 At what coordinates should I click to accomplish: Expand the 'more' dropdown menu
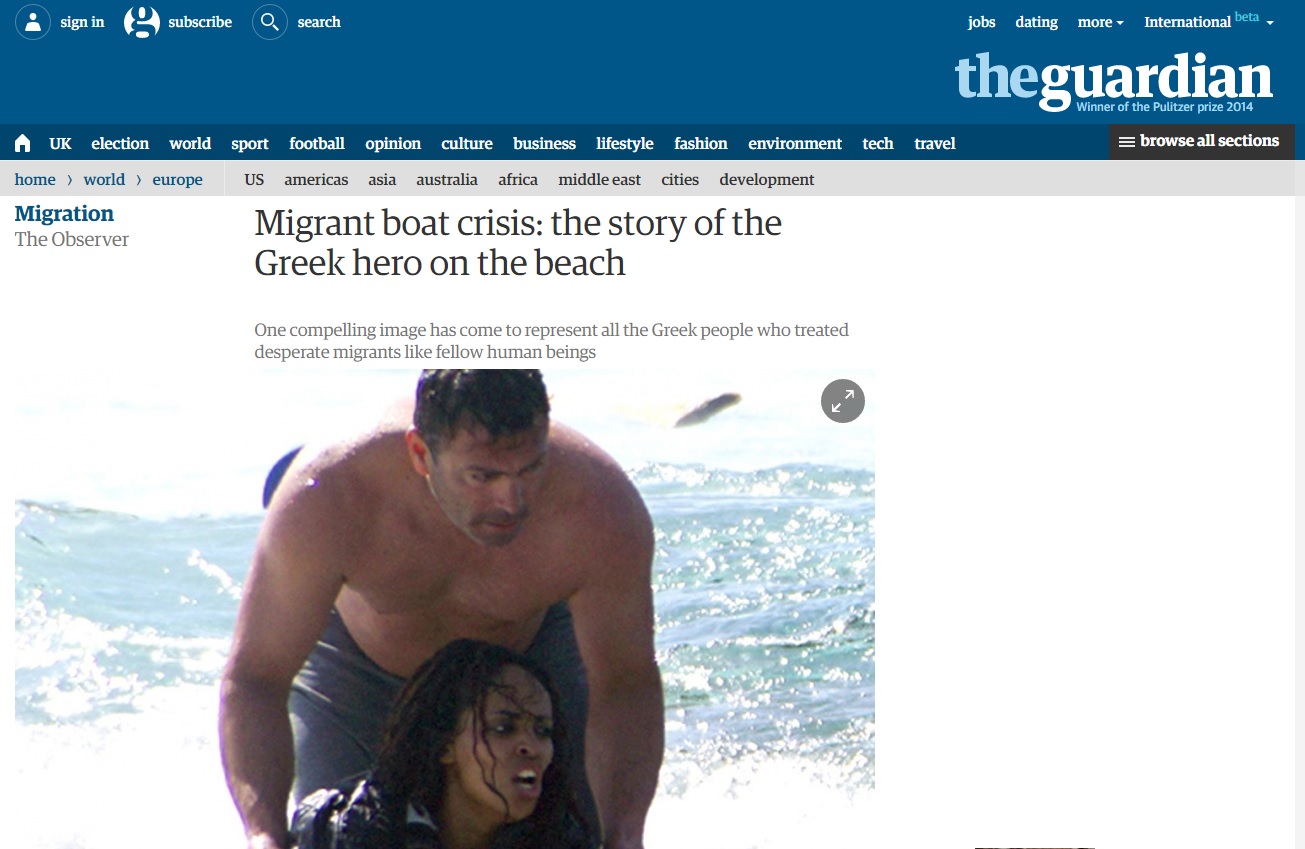click(1100, 22)
